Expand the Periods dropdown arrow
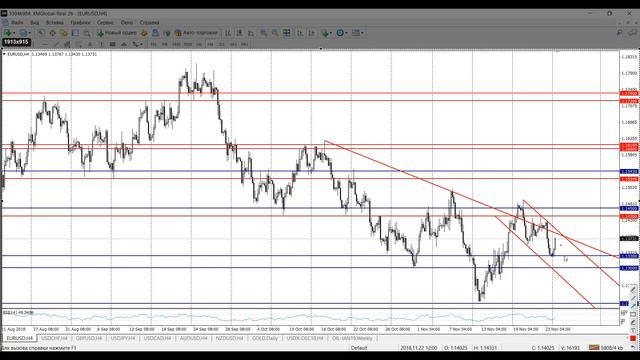The width and height of the screenshot is (640, 360). pos(347,33)
